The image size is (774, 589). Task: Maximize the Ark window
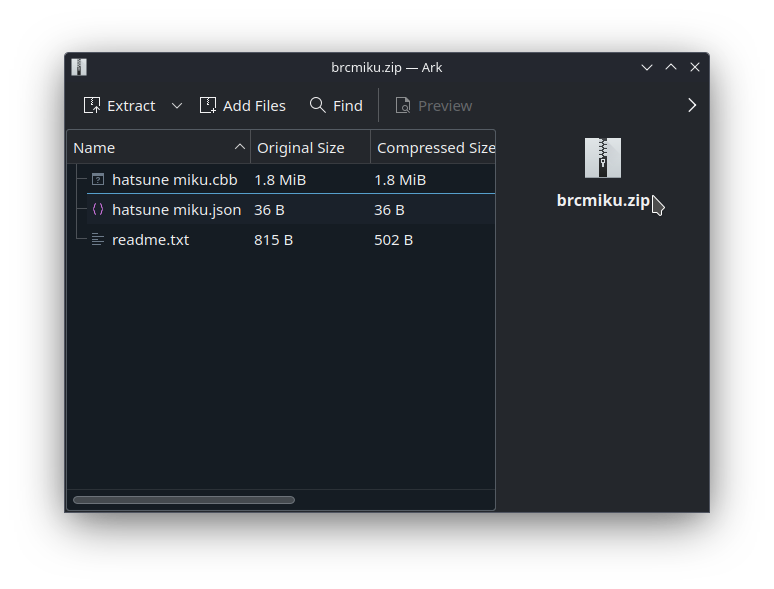(x=671, y=67)
